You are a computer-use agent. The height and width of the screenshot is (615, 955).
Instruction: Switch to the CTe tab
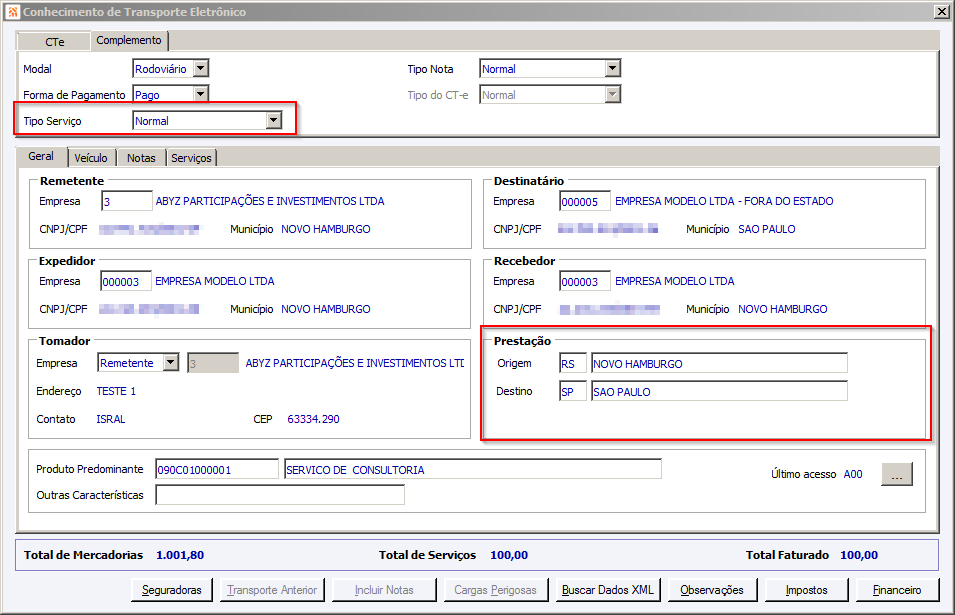click(x=54, y=41)
